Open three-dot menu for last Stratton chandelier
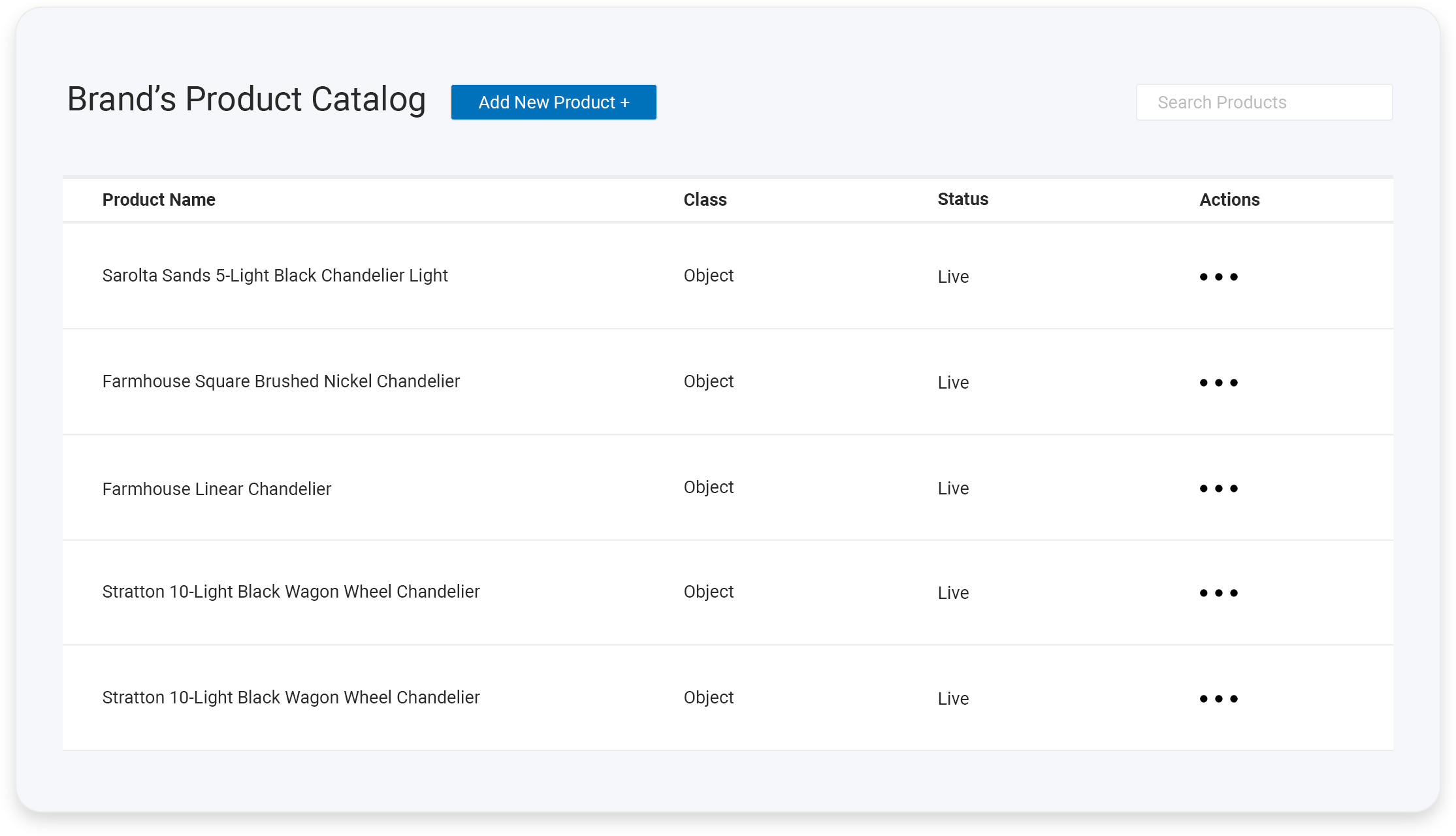 click(x=1218, y=699)
